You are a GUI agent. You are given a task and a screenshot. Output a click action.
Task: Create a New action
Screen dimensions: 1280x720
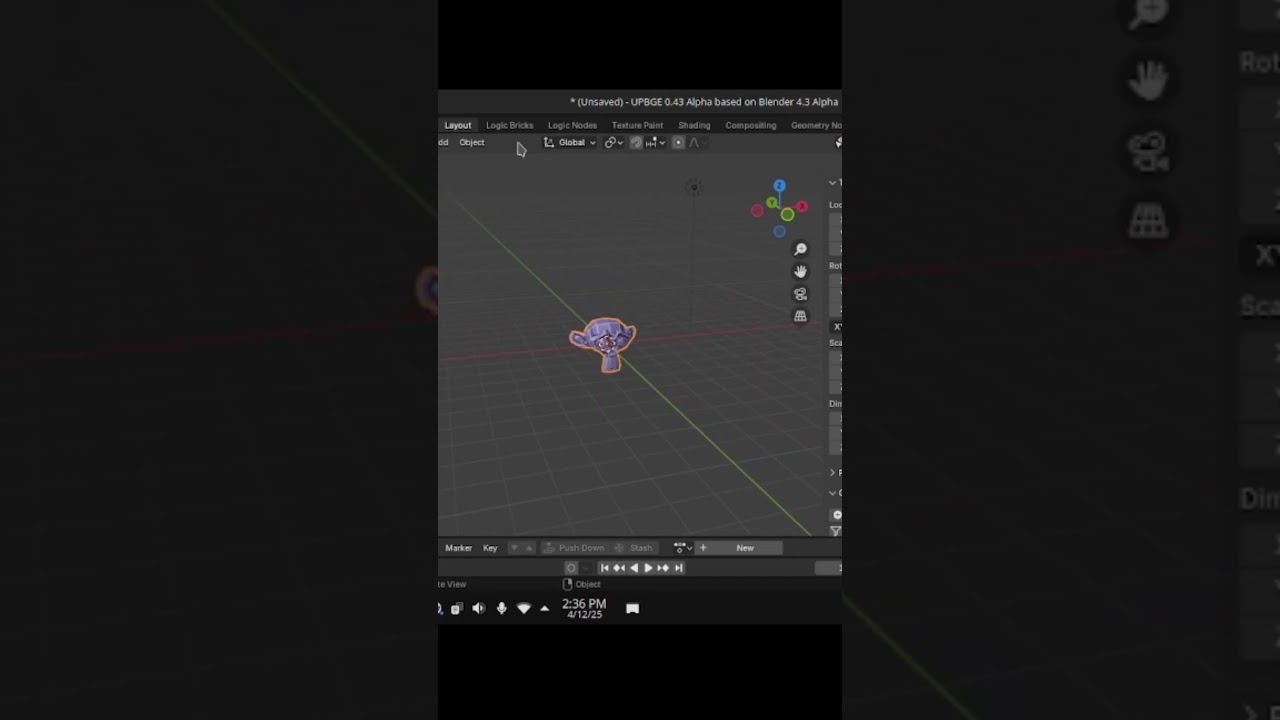745,548
